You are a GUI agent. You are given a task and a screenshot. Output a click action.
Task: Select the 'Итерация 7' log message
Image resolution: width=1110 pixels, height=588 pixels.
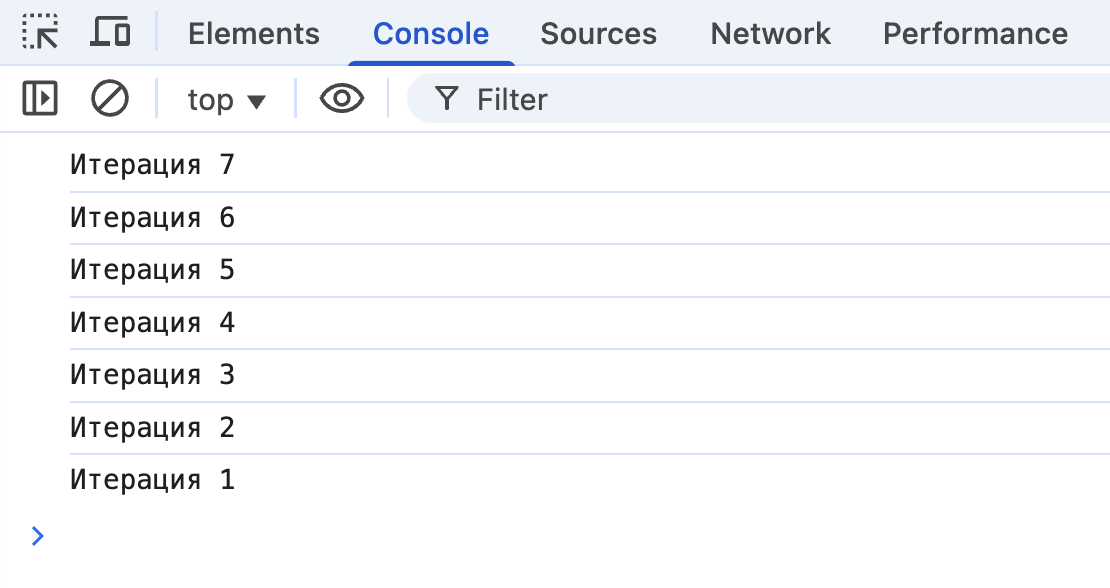pyautogui.click(x=152, y=165)
